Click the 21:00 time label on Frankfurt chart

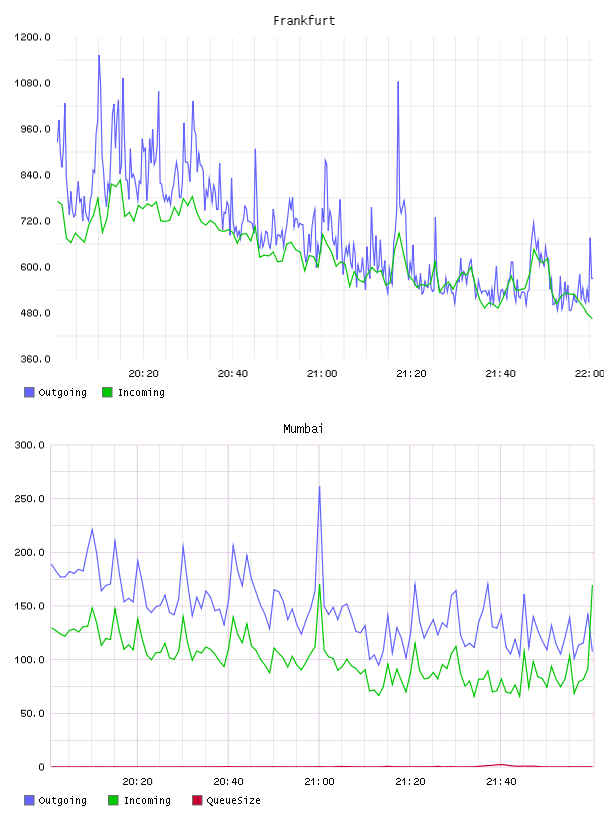coord(322,374)
